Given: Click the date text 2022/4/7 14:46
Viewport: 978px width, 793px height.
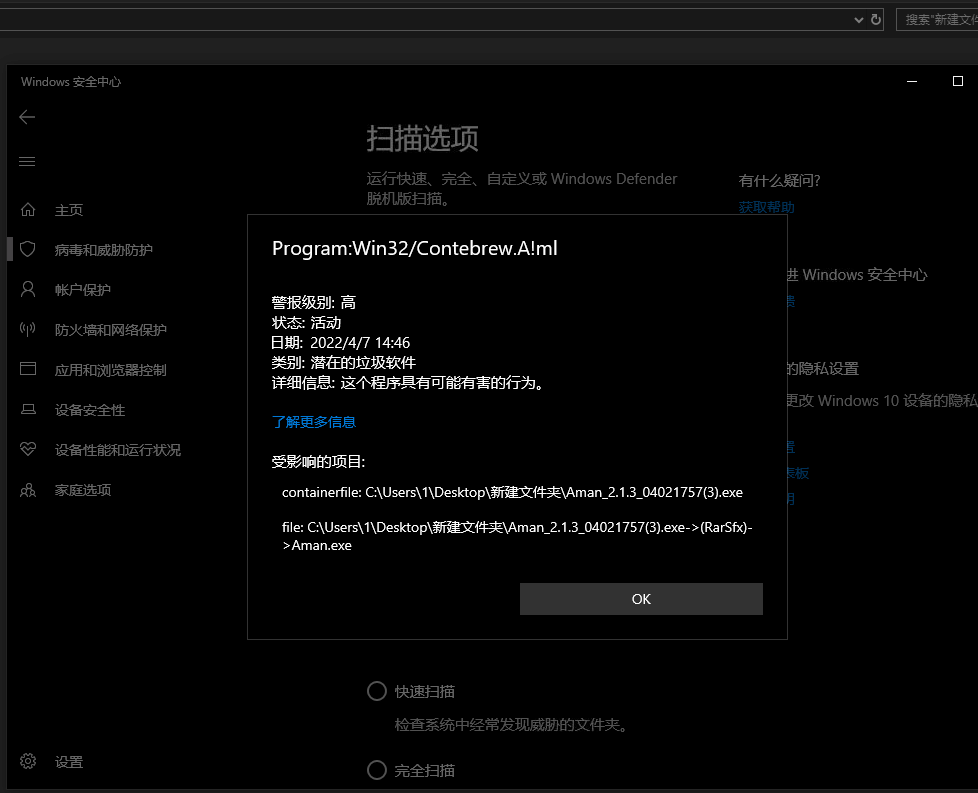Looking at the screenshot, I should (360, 343).
